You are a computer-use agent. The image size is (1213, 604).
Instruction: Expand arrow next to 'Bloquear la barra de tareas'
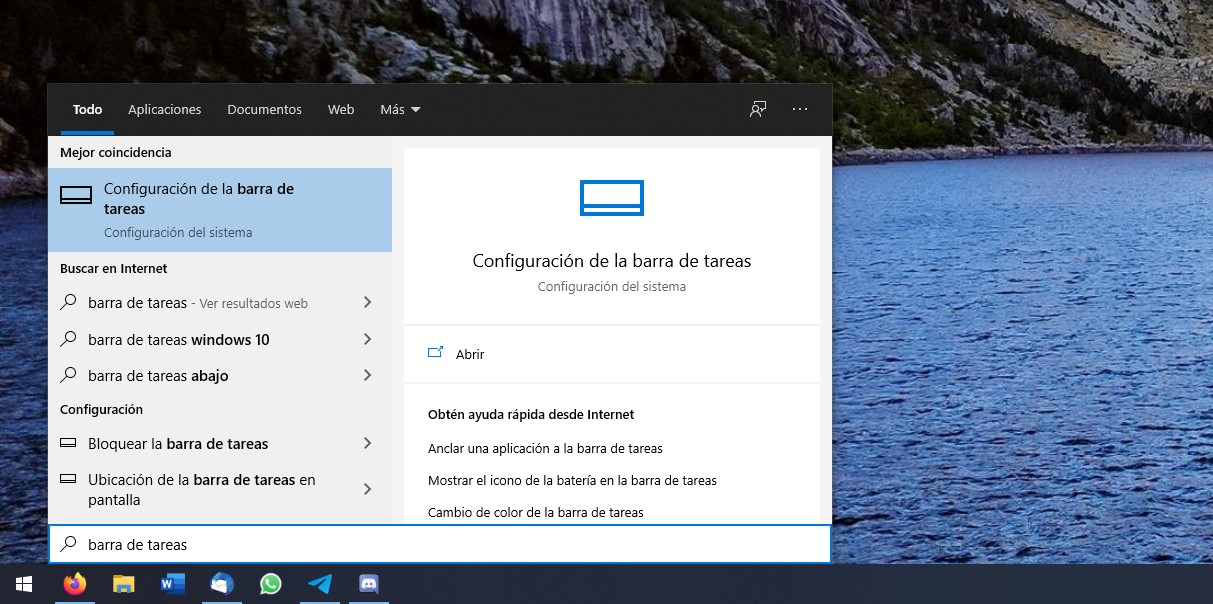coord(367,443)
